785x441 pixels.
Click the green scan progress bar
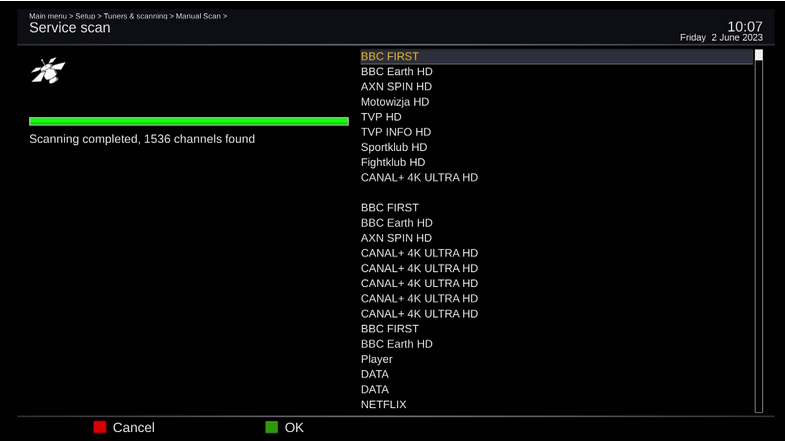click(x=189, y=121)
